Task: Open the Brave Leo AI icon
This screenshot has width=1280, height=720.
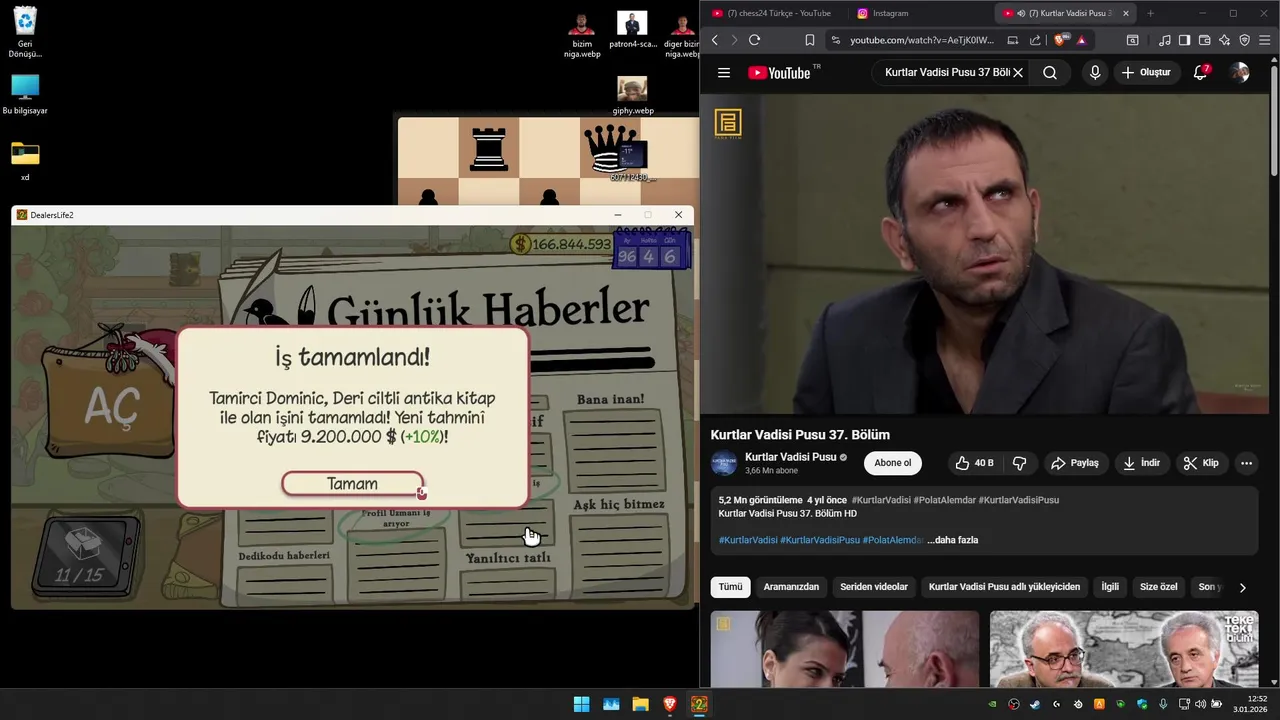Action: tap(1224, 40)
